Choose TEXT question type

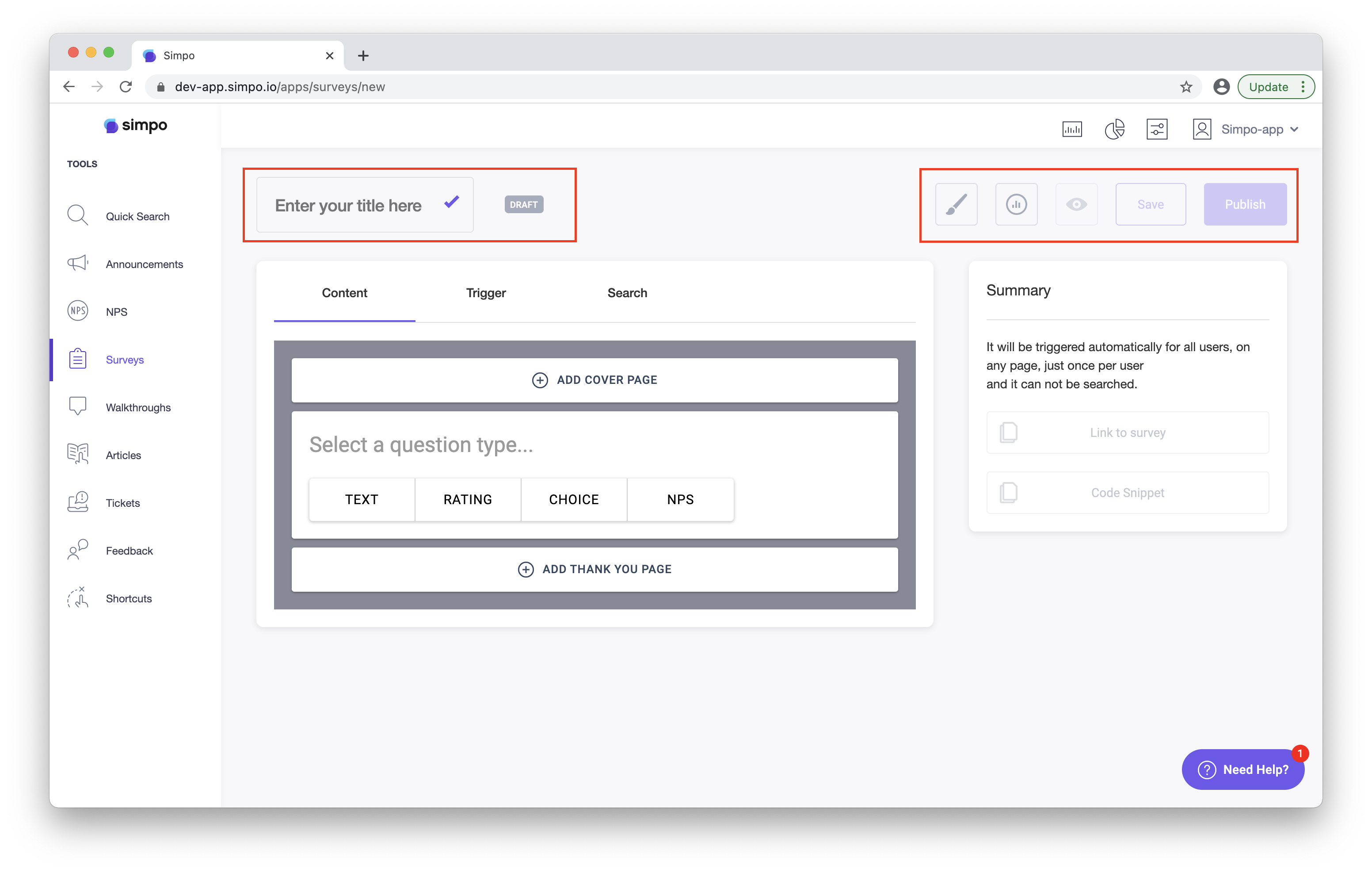click(361, 499)
